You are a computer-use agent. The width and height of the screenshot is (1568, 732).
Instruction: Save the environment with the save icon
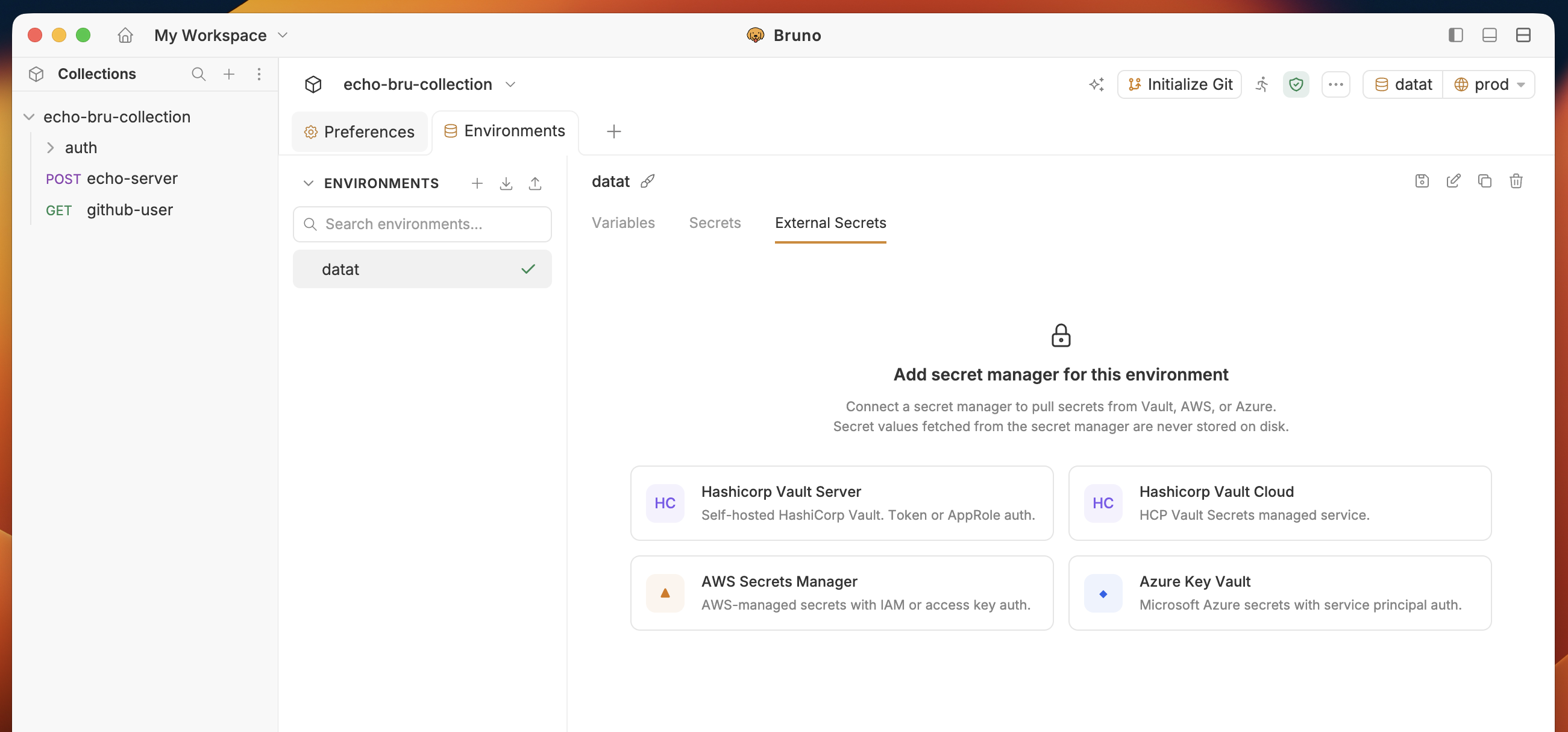pyautogui.click(x=1422, y=181)
